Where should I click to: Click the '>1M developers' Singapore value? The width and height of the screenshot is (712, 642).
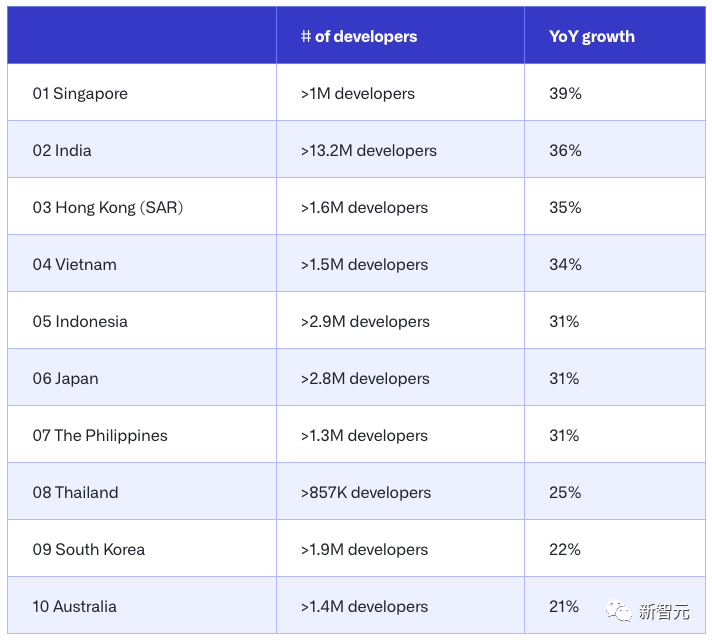click(358, 93)
